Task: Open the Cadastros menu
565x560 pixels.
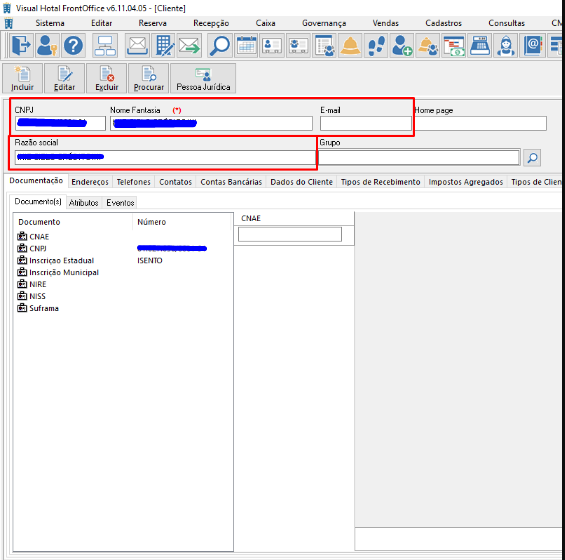Action: [443, 23]
